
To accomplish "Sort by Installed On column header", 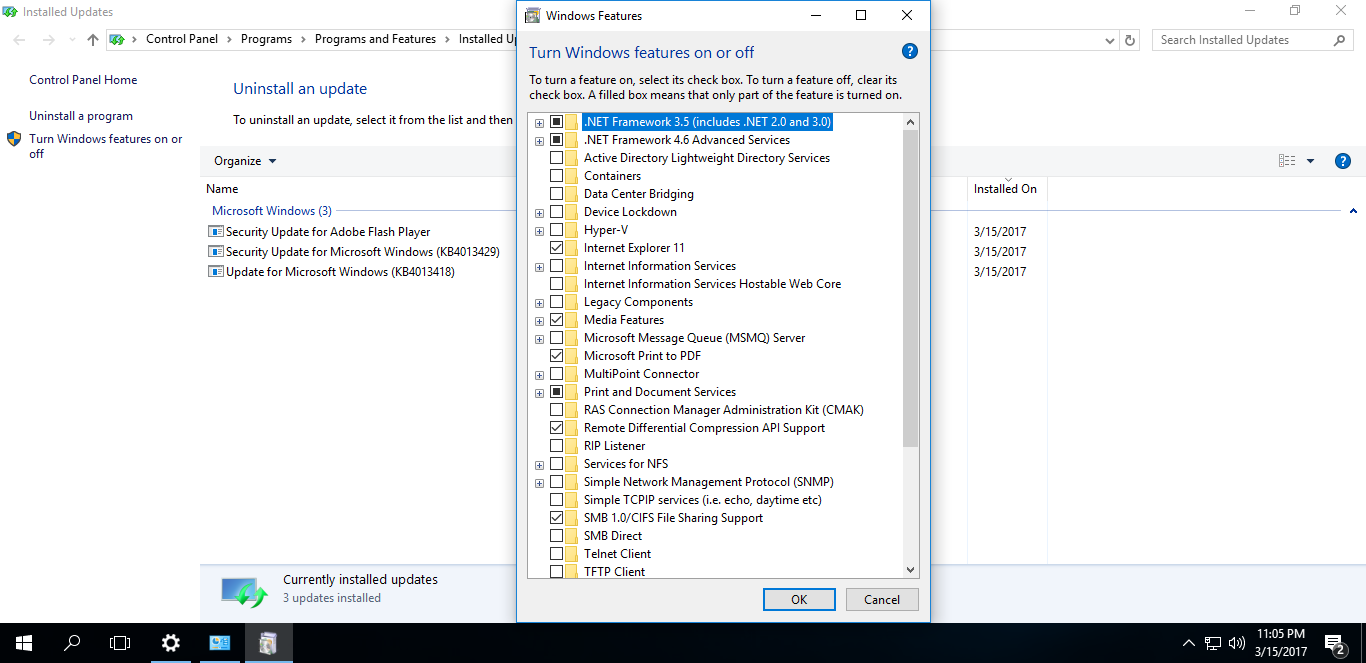I will coord(1005,189).
